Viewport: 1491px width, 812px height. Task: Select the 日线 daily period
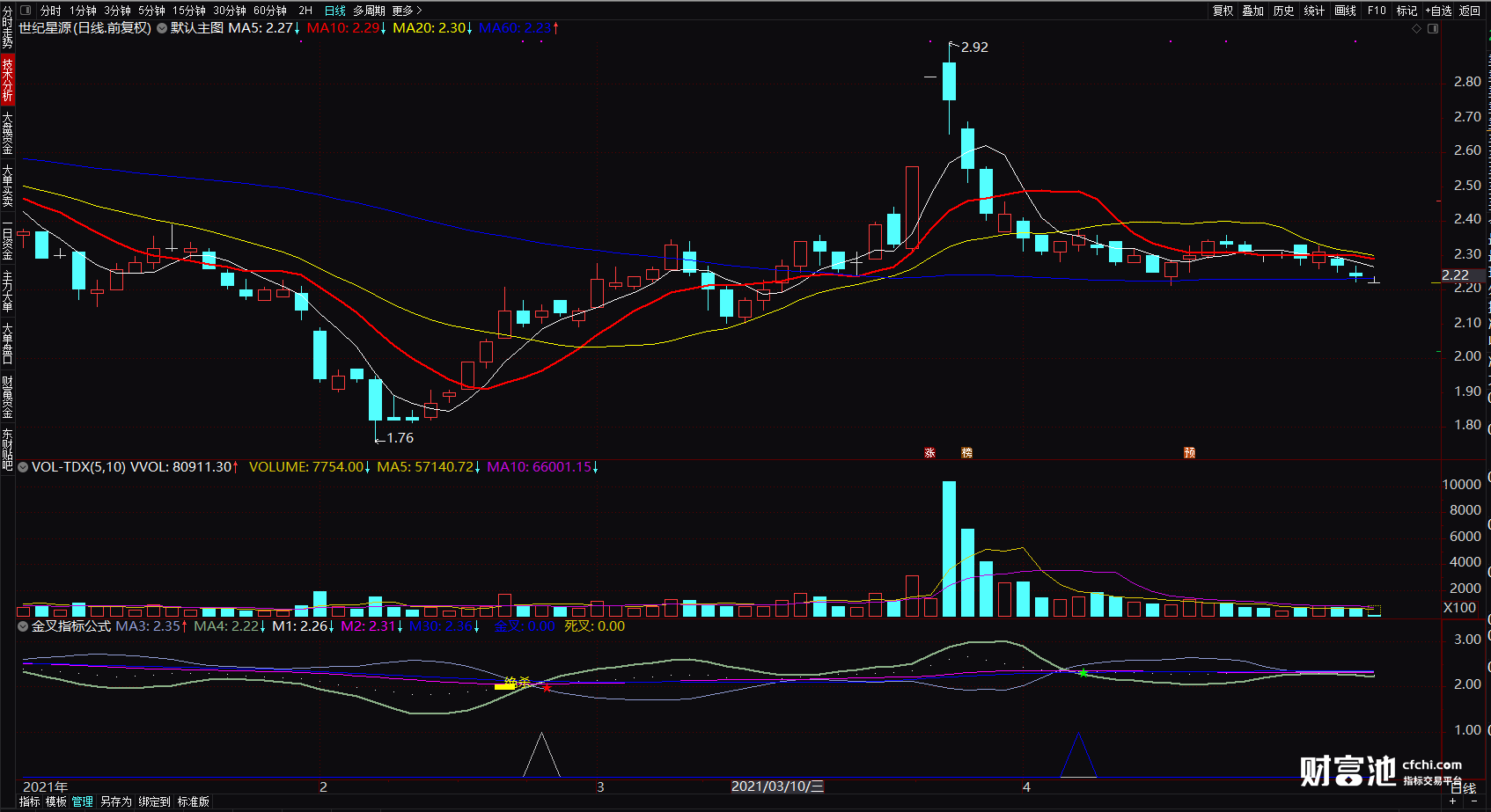[335, 11]
